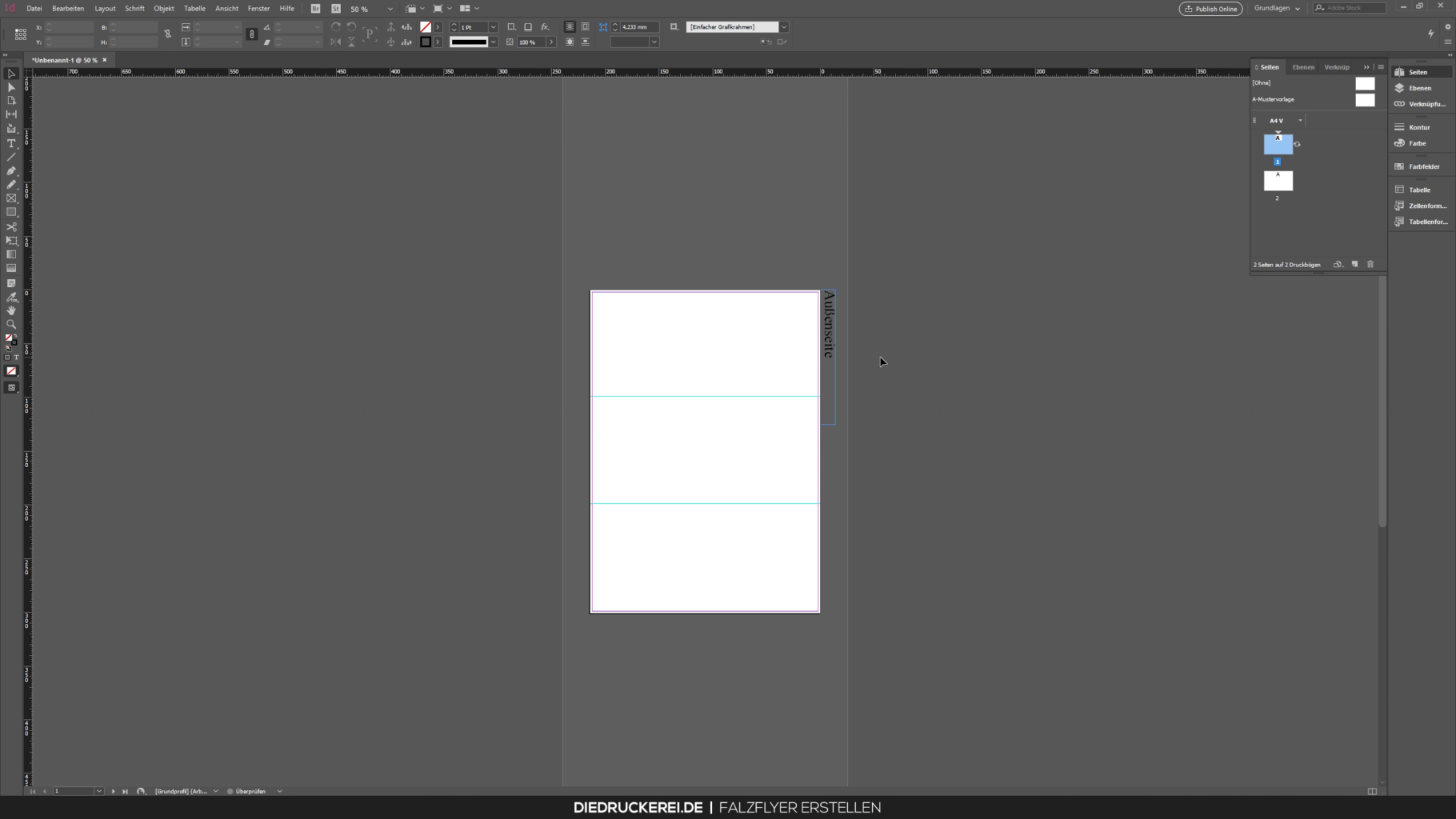Open Adobe Bridge via the Br icon
Viewport: 1456px width, 819px height.
pyautogui.click(x=315, y=9)
